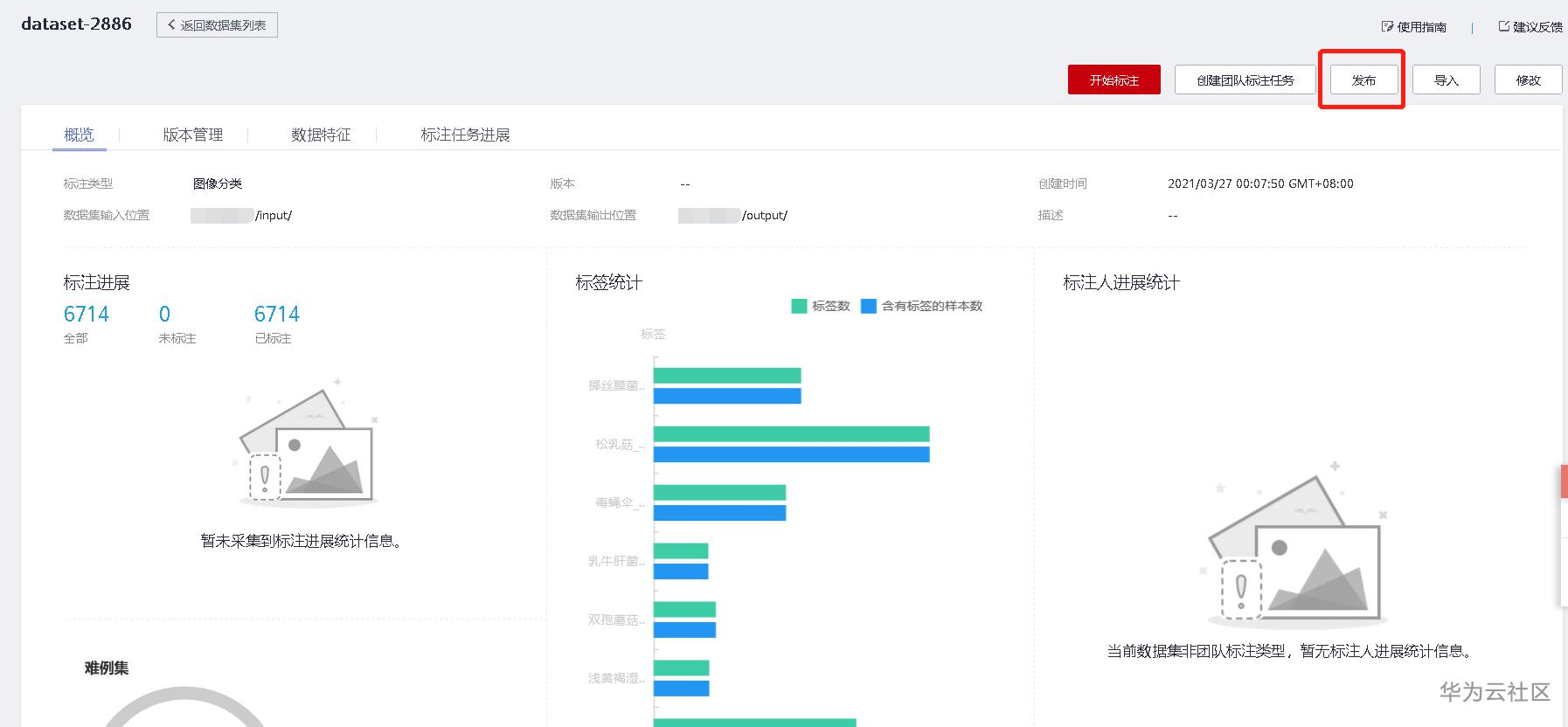Click 6714 全部 count
Image resolution: width=1568 pixels, height=727 pixels.
pos(87,314)
